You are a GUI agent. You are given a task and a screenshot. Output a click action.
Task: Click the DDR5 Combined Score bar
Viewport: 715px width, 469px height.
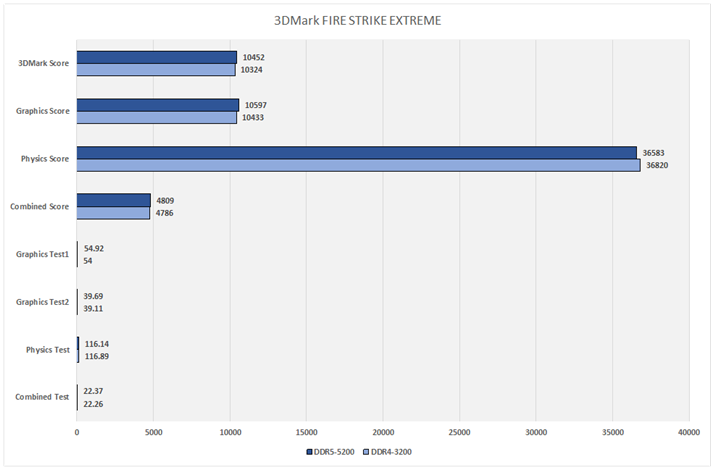click(113, 200)
